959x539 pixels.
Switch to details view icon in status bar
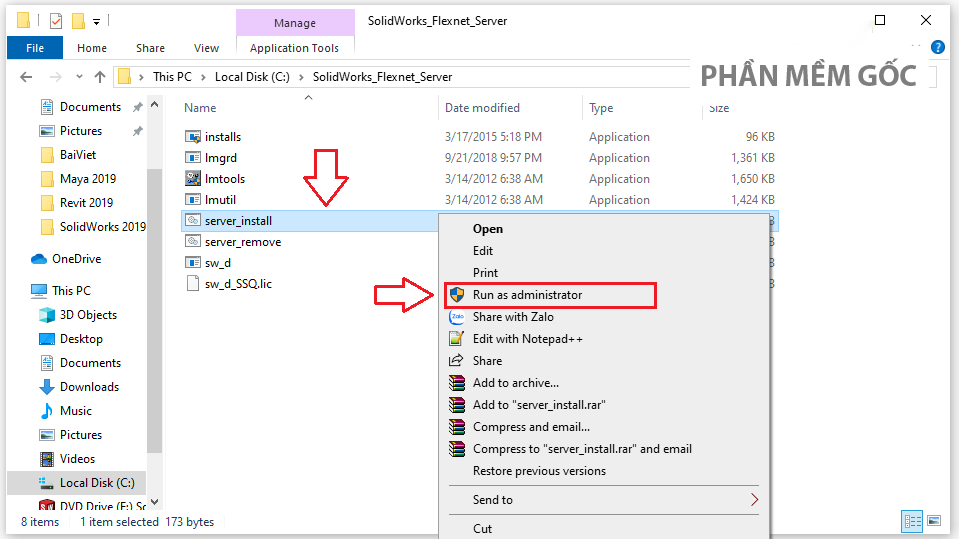(913, 521)
